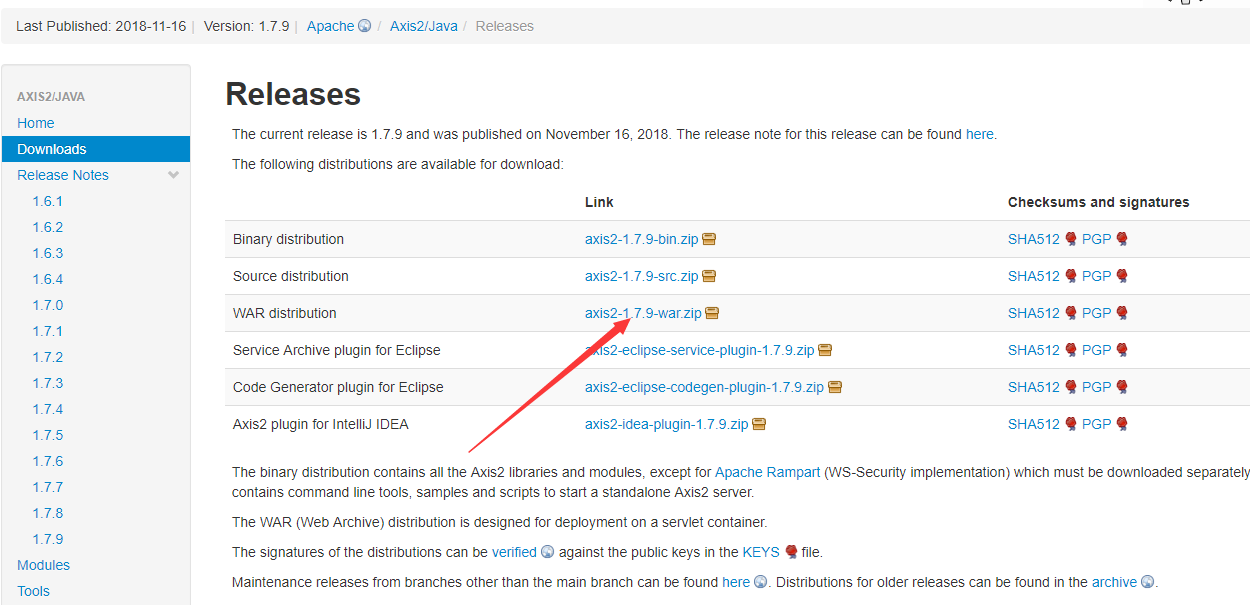This screenshot has height=605, width=1250.
Task: Open the 1.7.0 release notes
Action: 47,305
